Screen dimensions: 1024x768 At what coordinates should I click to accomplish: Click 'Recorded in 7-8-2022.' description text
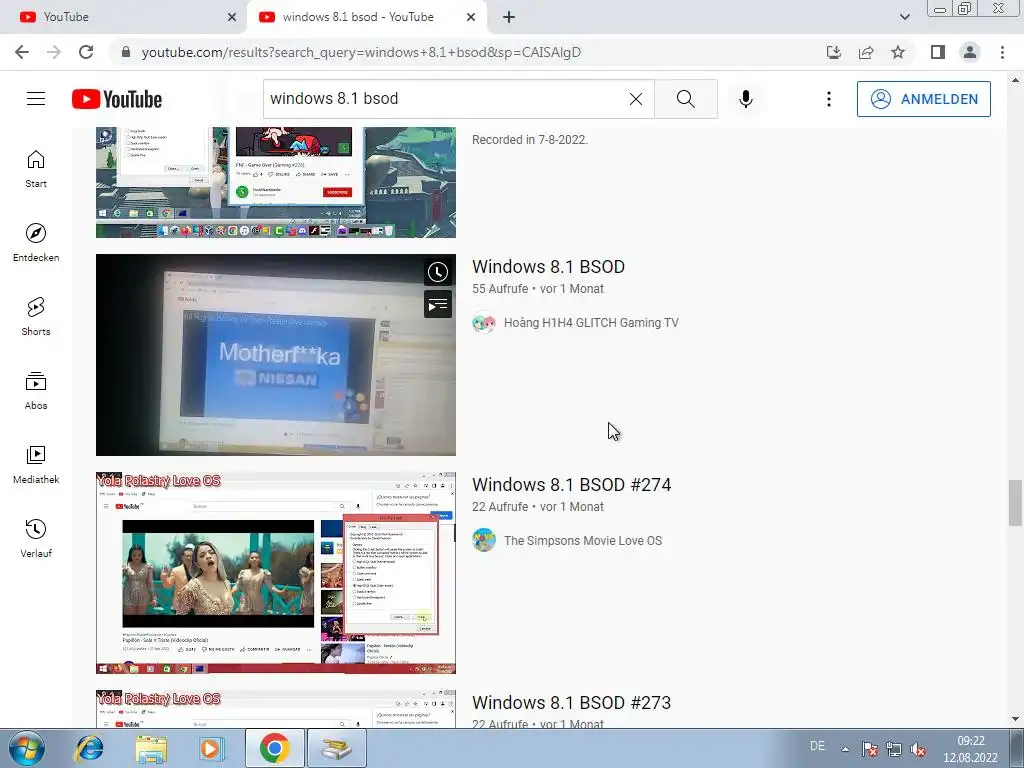coord(530,140)
